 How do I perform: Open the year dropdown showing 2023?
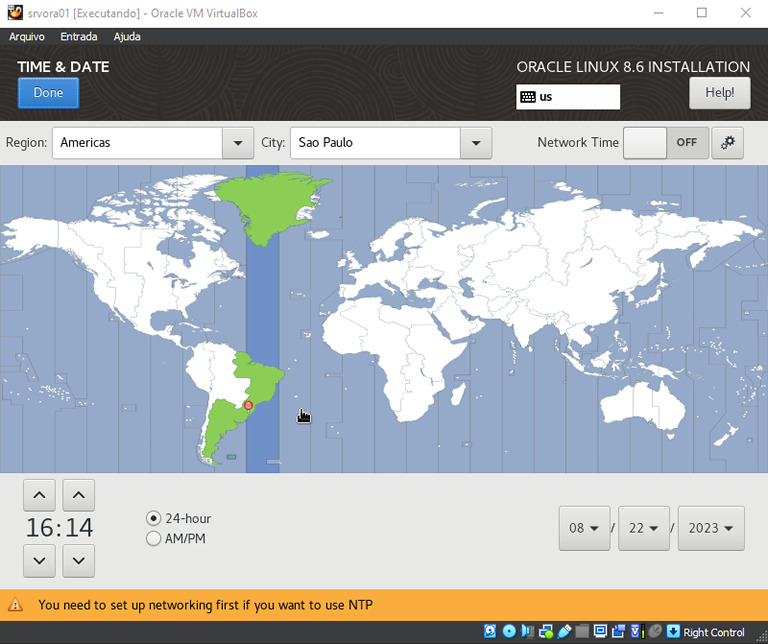pos(711,528)
